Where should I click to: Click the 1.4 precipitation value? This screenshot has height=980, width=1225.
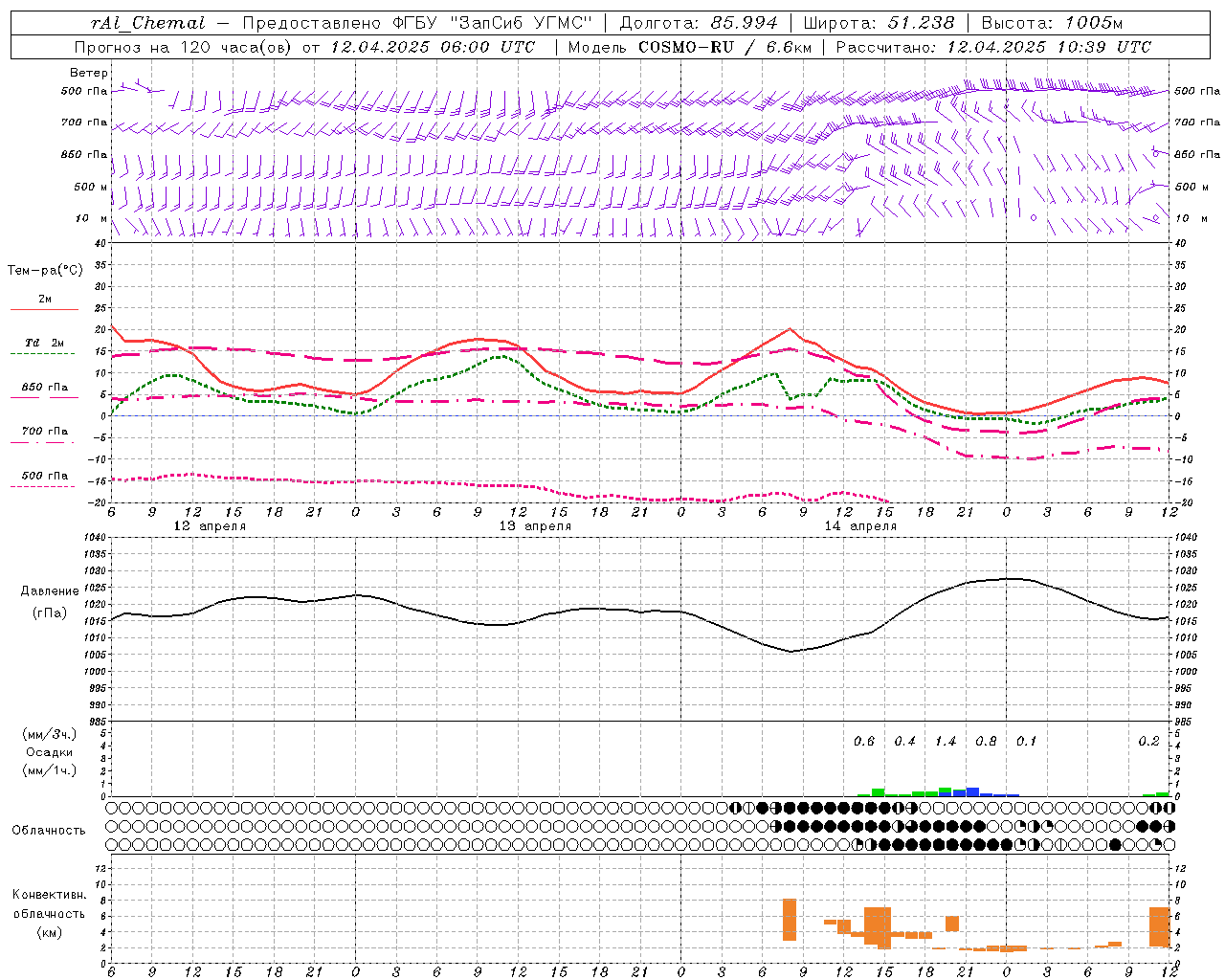click(946, 742)
